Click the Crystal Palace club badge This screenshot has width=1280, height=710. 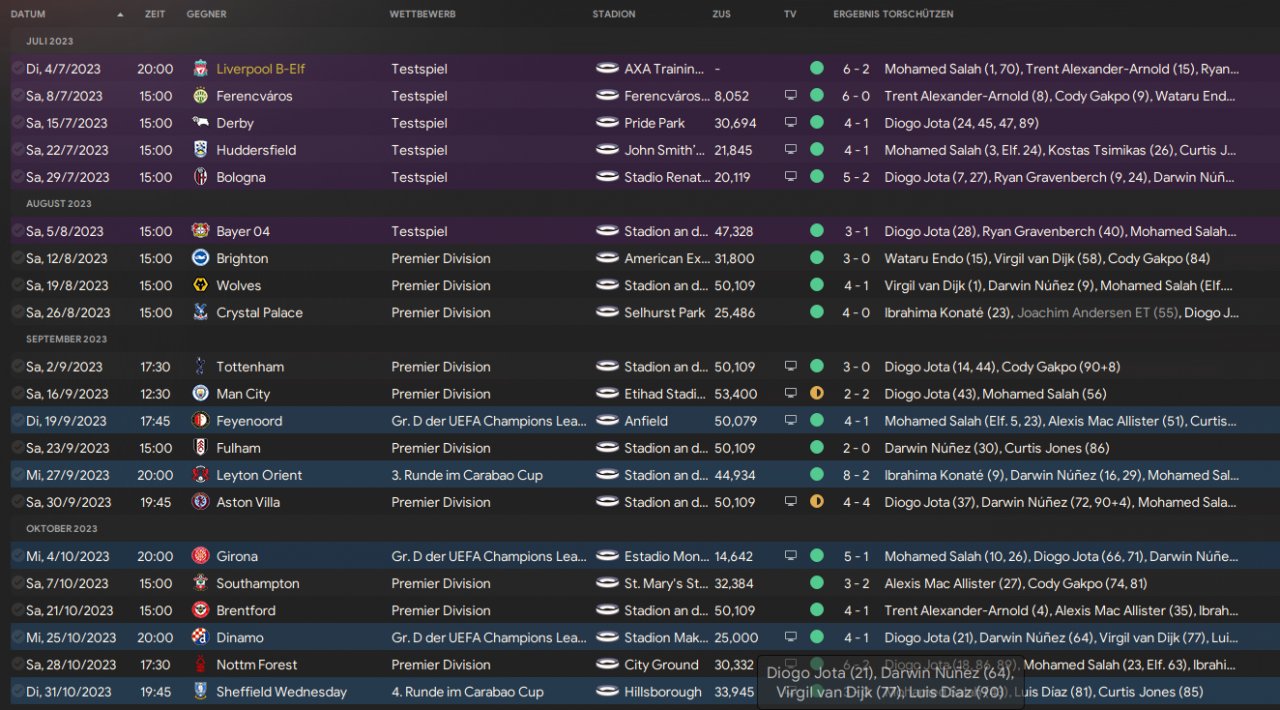coord(200,312)
